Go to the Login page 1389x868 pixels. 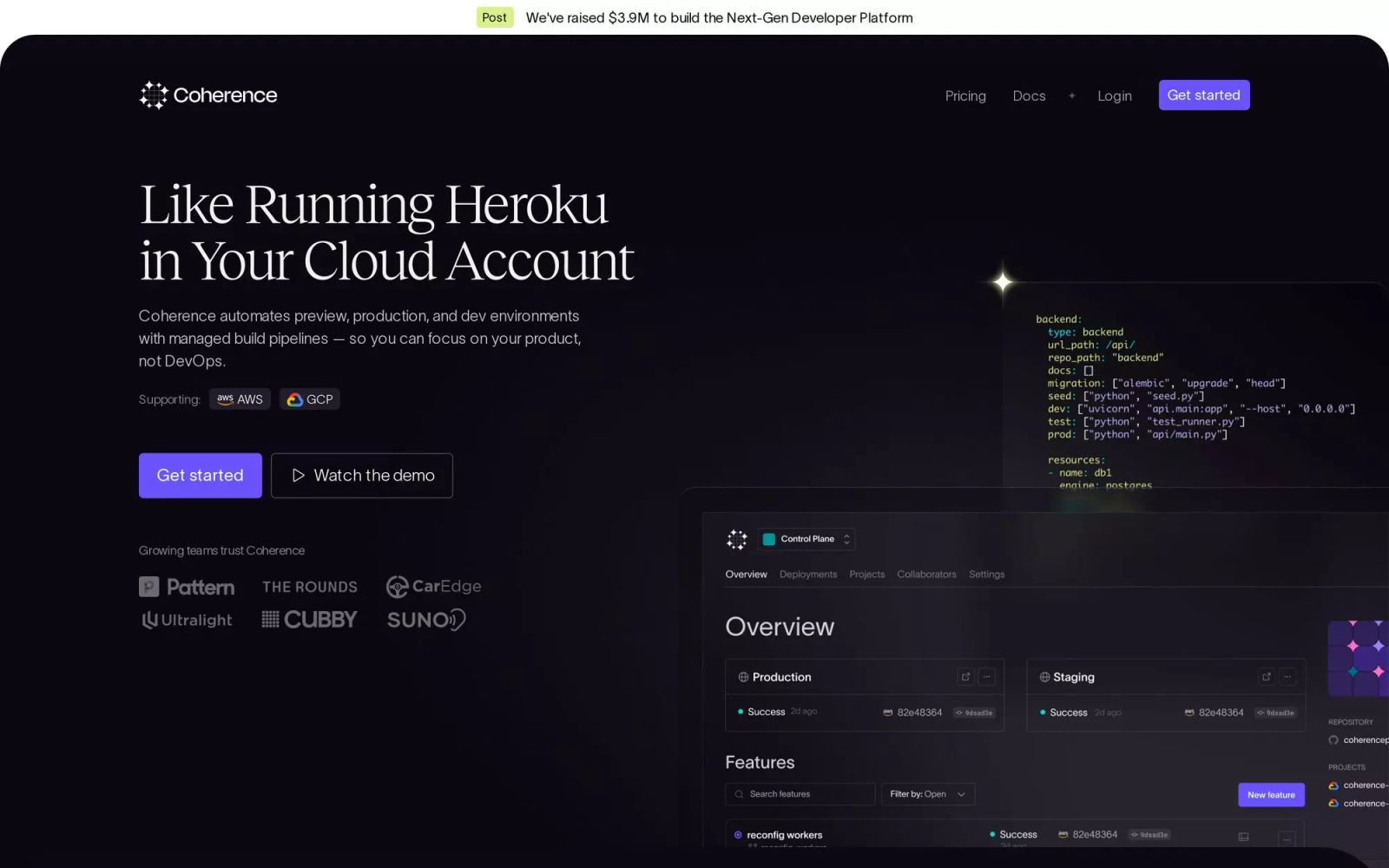pyautogui.click(x=1115, y=95)
